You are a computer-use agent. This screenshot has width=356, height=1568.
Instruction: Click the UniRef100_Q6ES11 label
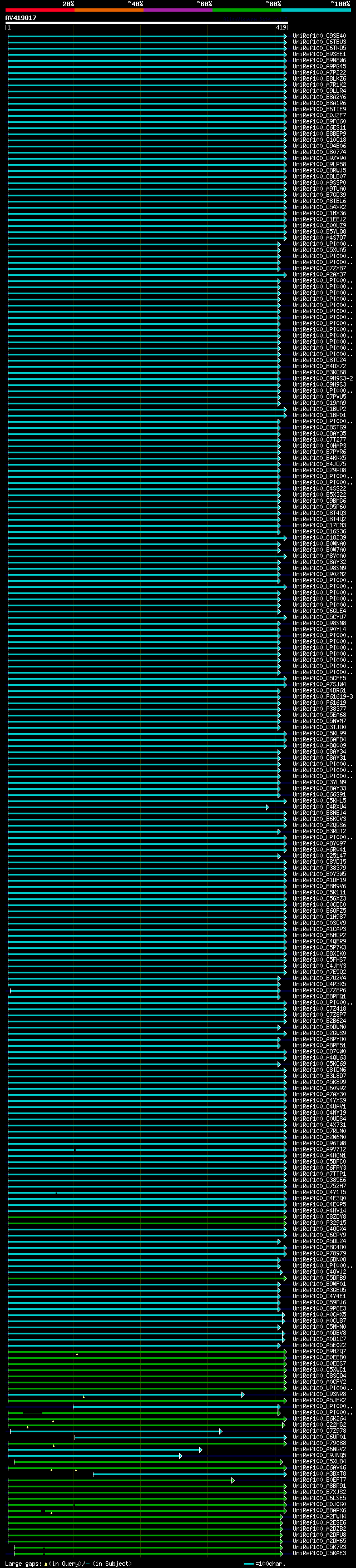319,128
